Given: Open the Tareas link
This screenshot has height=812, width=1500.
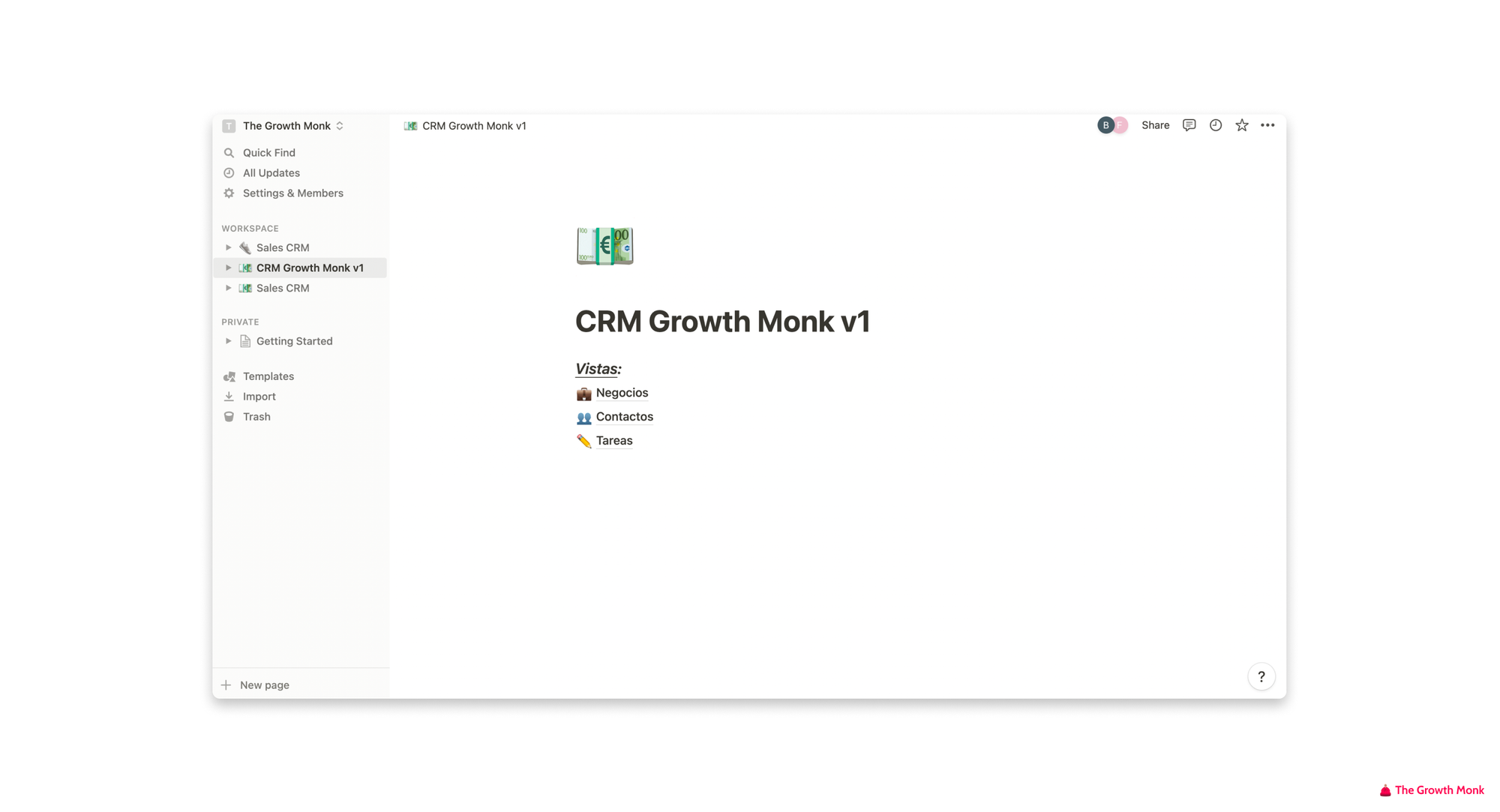Looking at the screenshot, I should coord(614,441).
